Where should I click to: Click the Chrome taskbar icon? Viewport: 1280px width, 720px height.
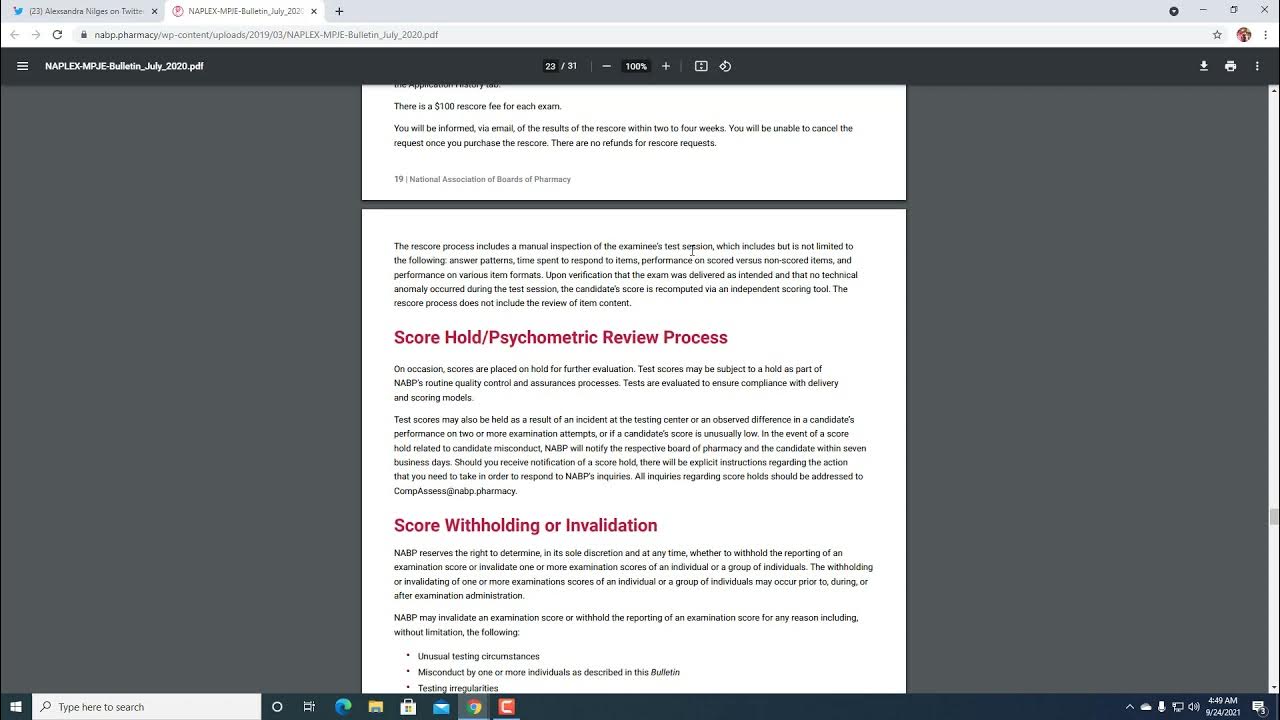474,707
